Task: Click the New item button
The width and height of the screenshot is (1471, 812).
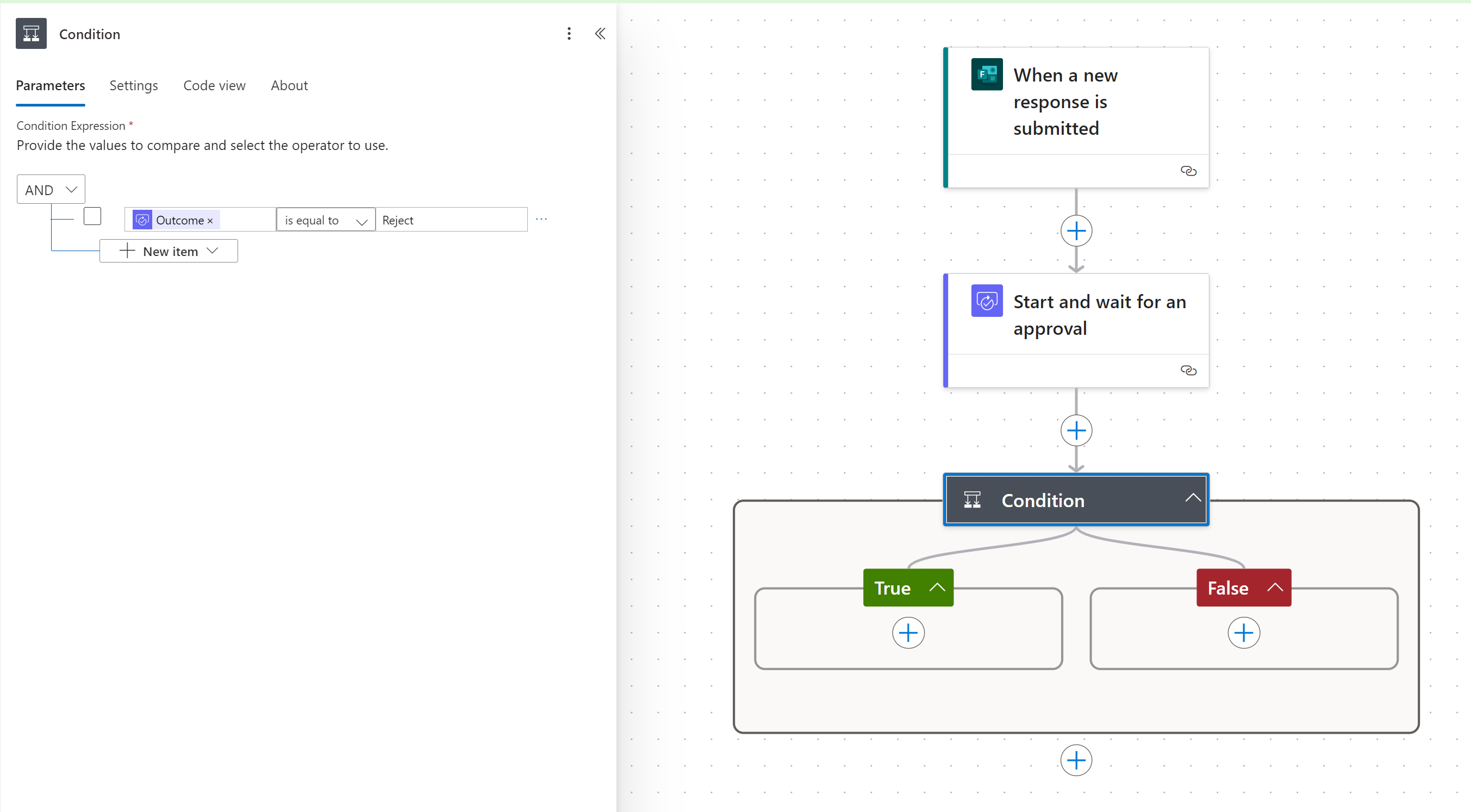Action: [x=169, y=251]
